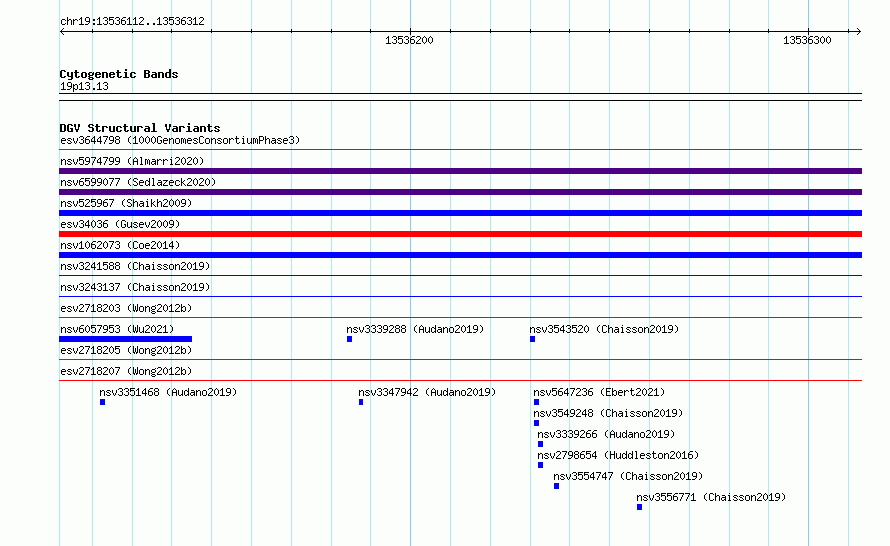
Task: Click the nsv3339288 (Audano2019) text label
Action: pos(415,329)
